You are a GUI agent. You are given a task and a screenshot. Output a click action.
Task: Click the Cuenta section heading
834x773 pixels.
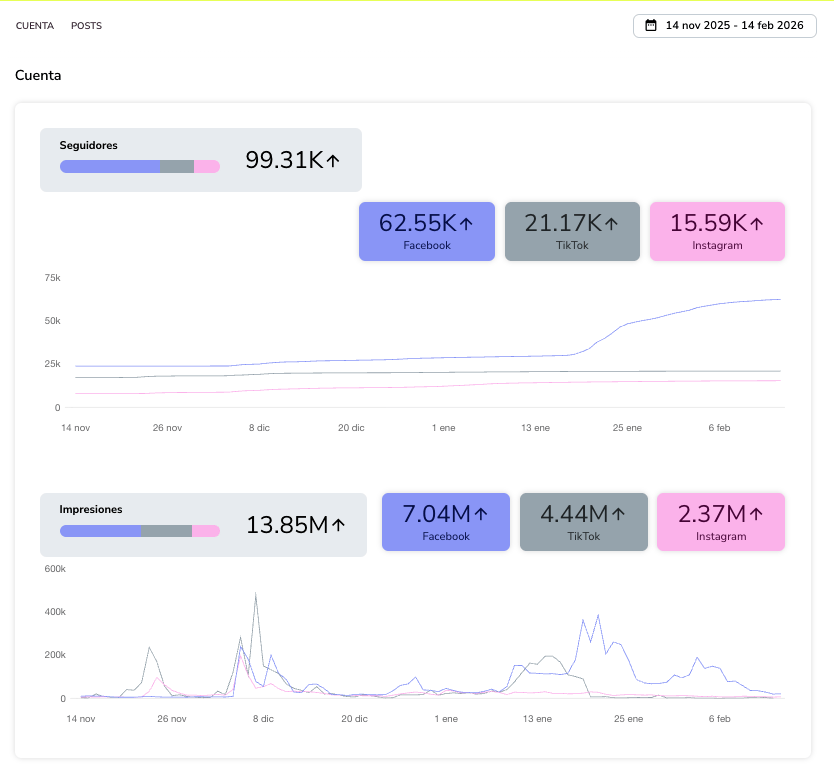click(38, 75)
